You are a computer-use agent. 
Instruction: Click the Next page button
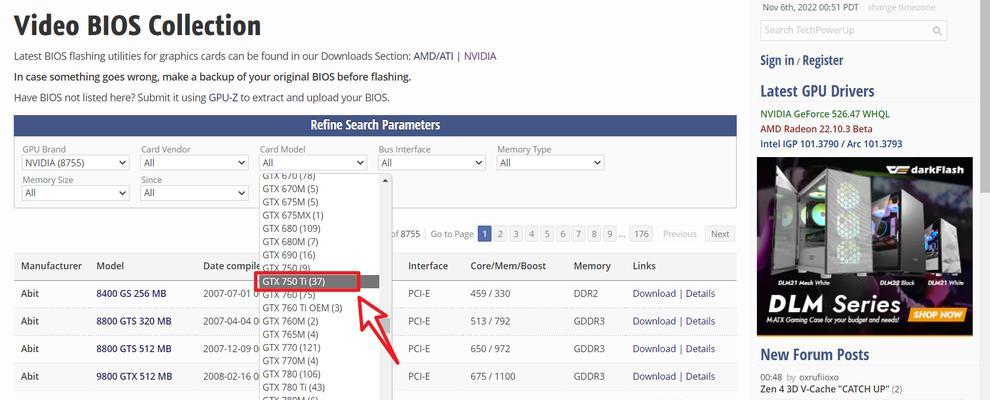720,234
